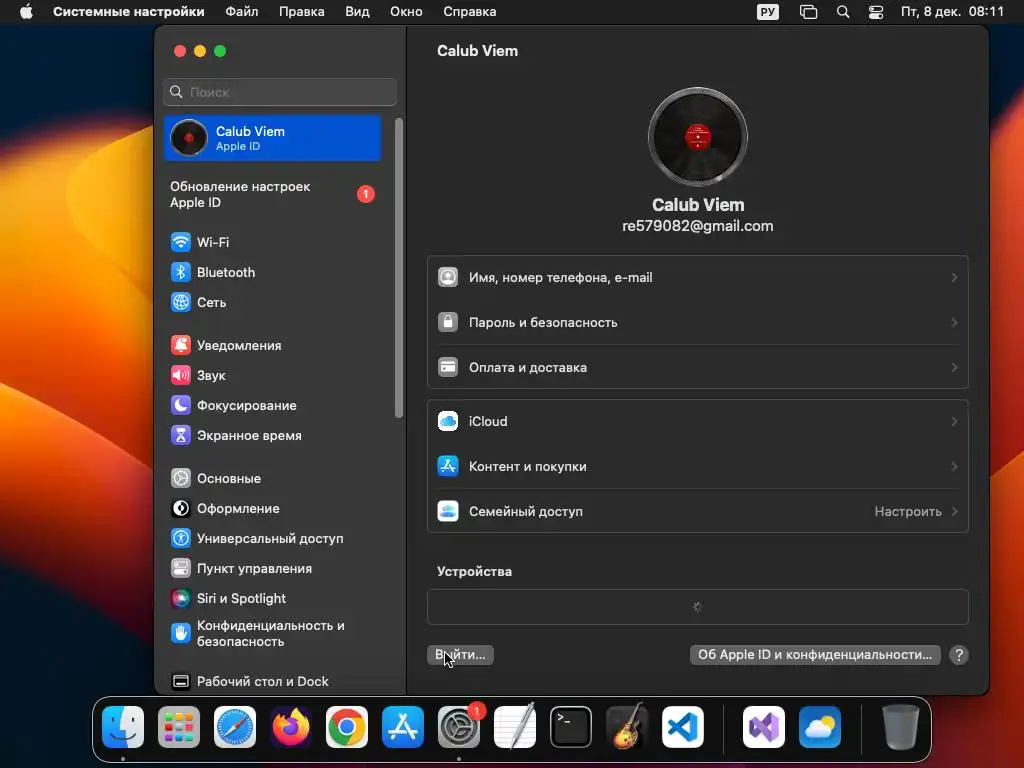The image size is (1024, 768).
Task: Expand Пароль и безопасность row
Action: tap(697, 323)
